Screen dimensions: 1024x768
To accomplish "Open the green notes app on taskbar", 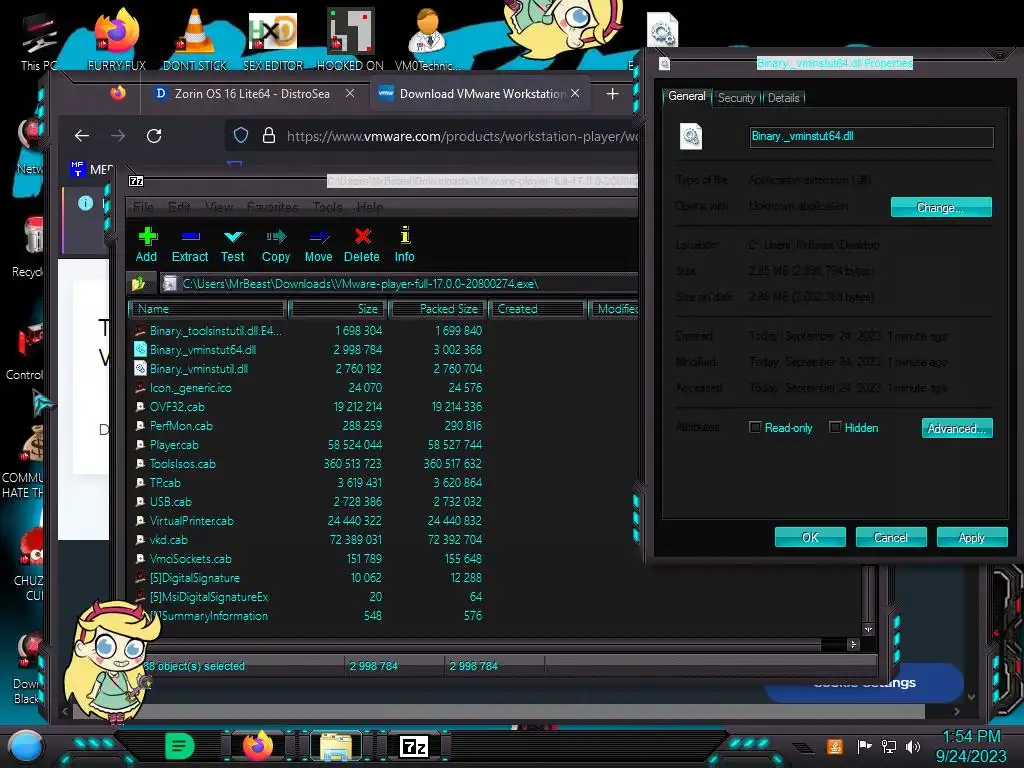I will point(180,746).
